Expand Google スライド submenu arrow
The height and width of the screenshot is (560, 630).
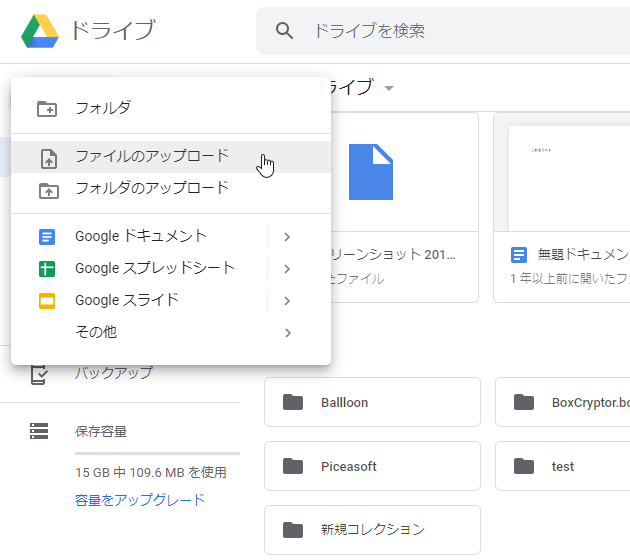(287, 301)
